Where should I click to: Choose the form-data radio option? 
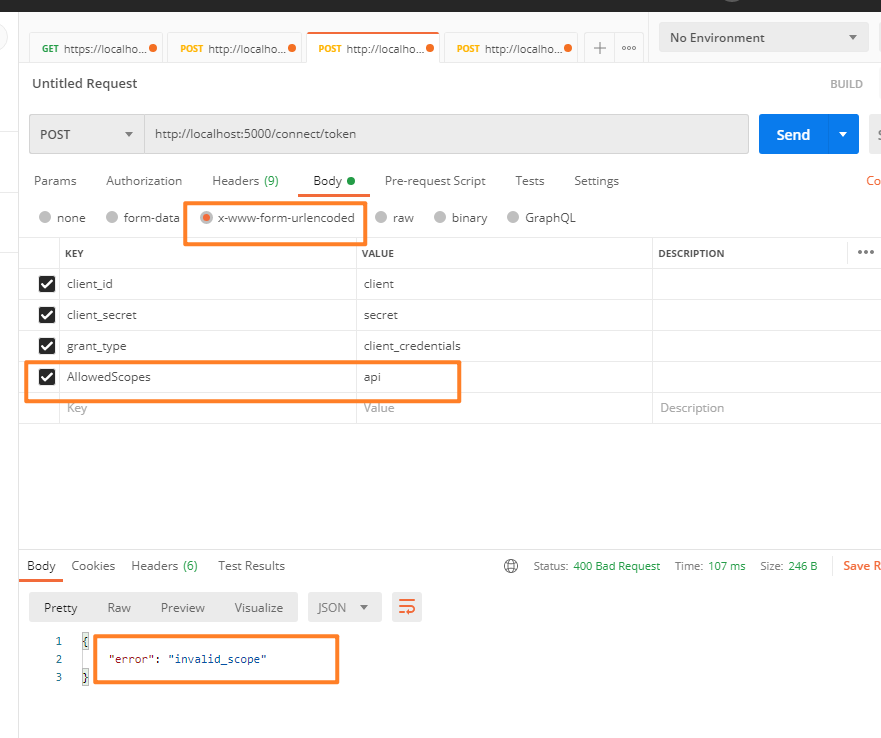112,218
